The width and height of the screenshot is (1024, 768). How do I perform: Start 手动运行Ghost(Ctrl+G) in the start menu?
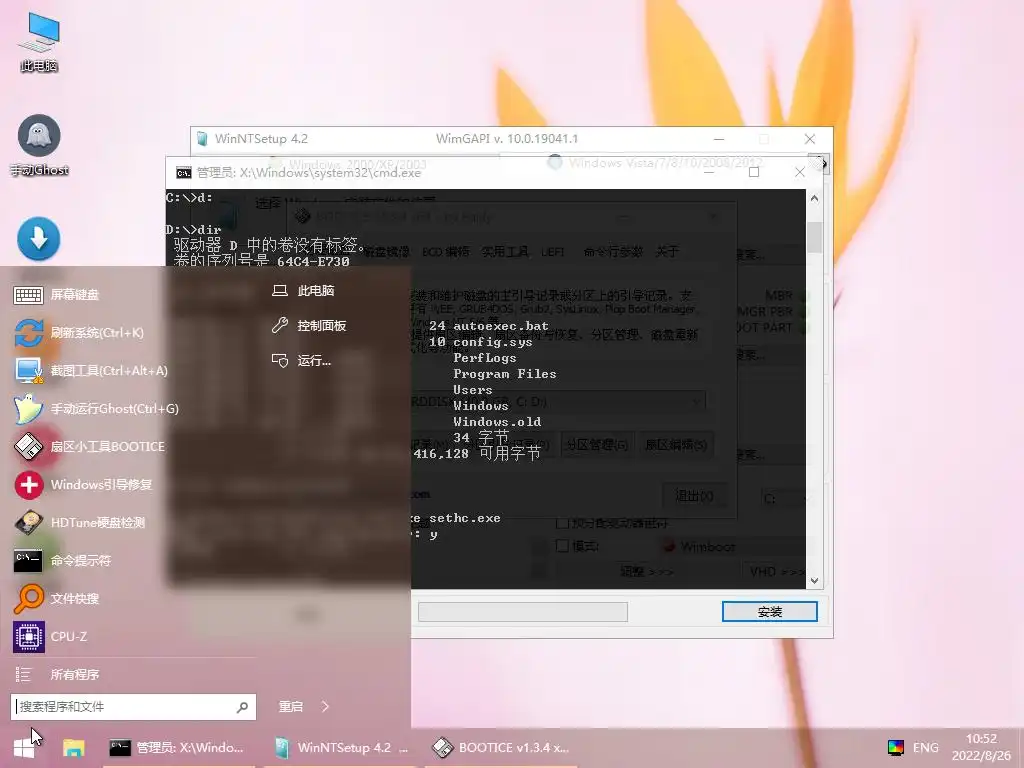(95, 408)
